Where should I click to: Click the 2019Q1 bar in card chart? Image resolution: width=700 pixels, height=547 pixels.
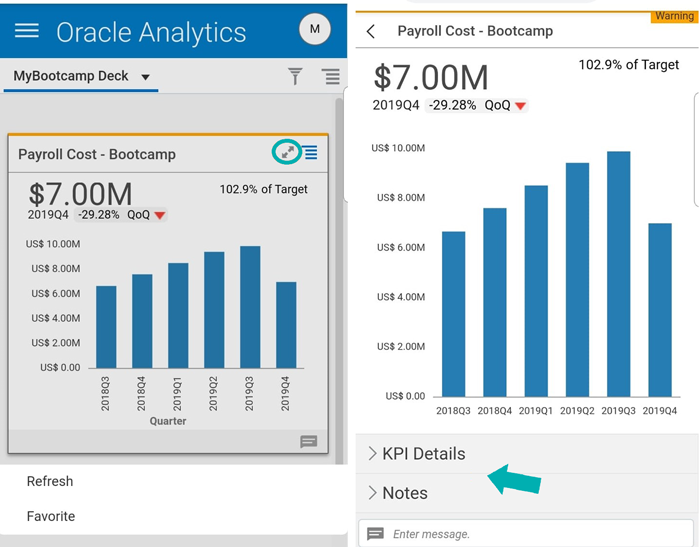178,316
